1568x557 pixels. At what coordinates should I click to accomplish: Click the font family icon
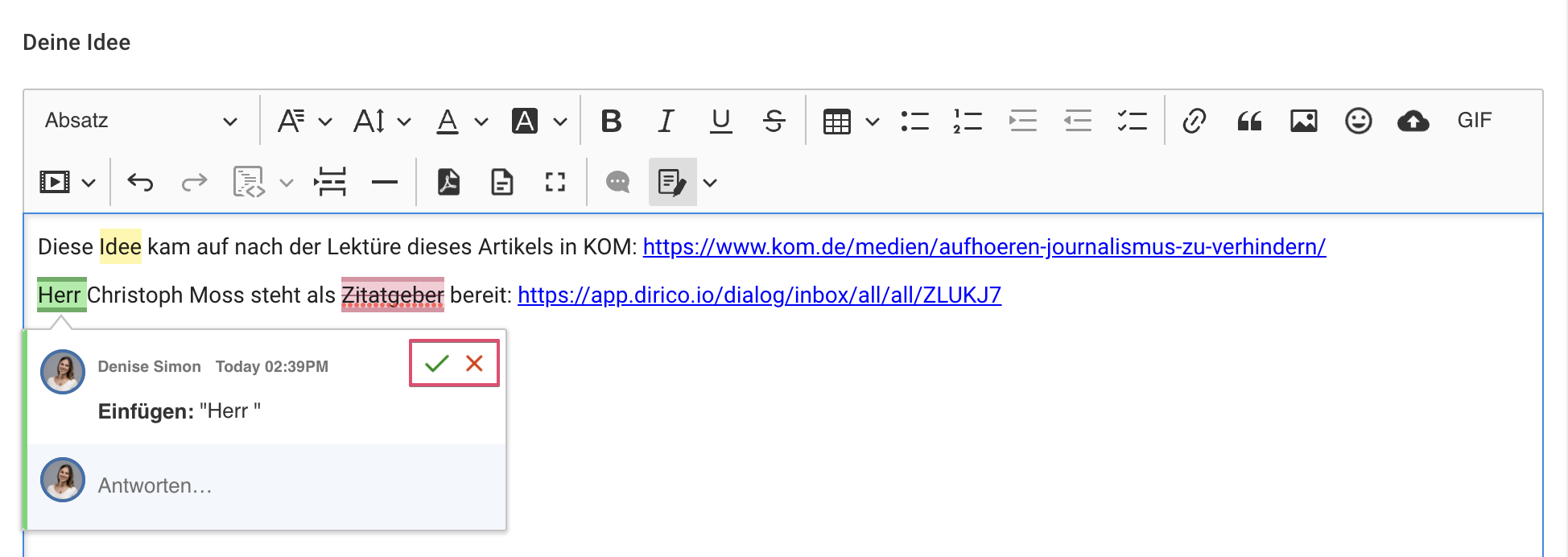point(291,121)
